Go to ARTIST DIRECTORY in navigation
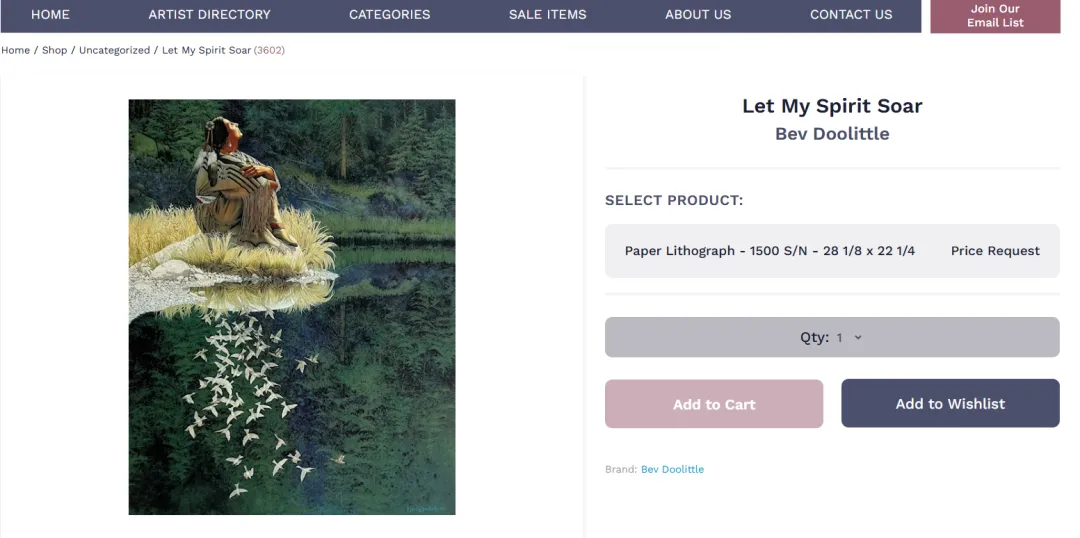Image resolution: width=1080 pixels, height=538 pixels. pyautogui.click(x=209, y=15)
